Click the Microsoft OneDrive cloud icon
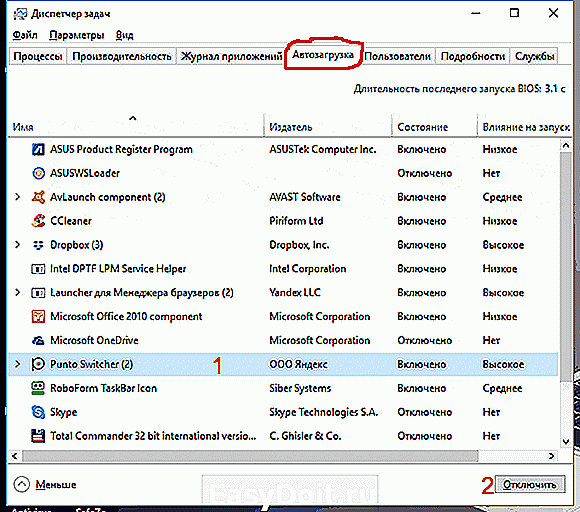 point(38,340)
